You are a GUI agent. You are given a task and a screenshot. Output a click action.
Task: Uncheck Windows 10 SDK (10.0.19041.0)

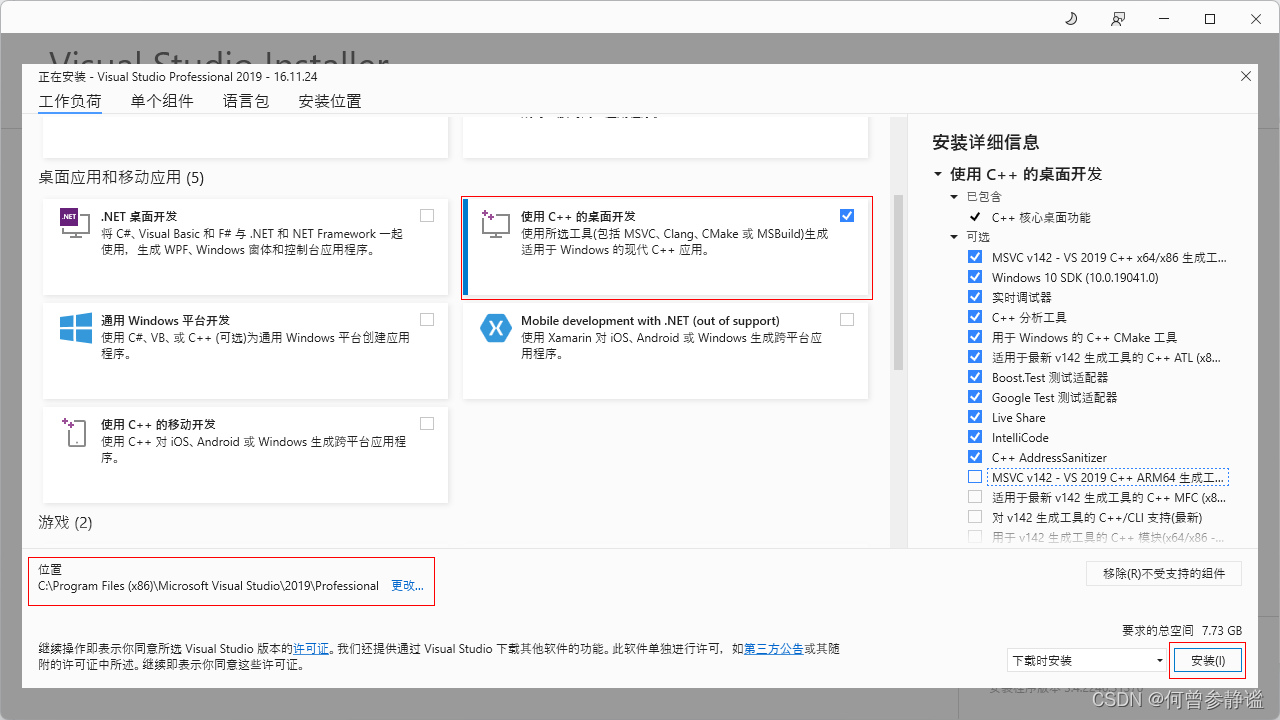pos(975,277)
